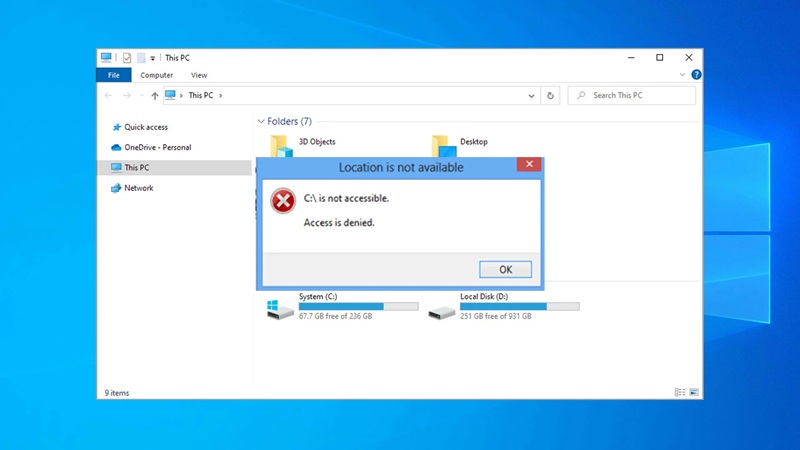Click the '67.7 GB free of 236 GB' text
This screenshot has height=450, width=800.
click(x=335, y=316)
